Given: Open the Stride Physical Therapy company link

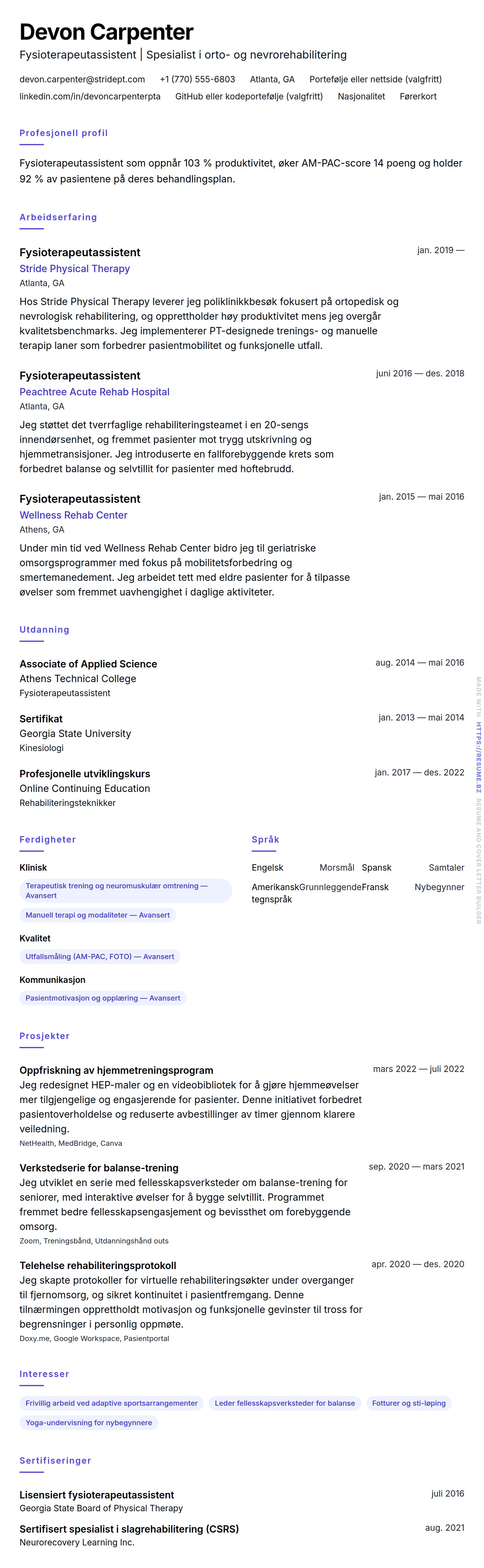Looking at the screenshot, I should coord(75,268).
